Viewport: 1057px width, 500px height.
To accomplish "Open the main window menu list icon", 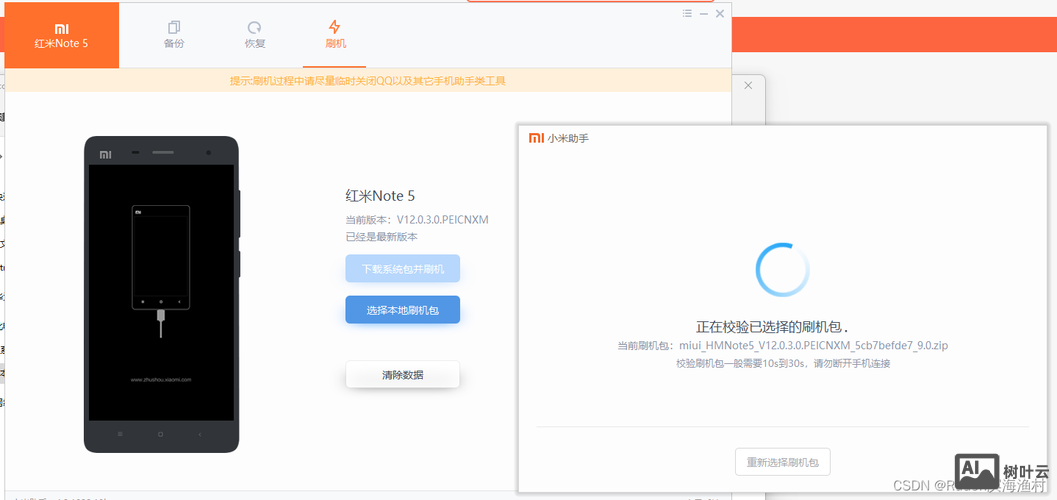I will (x=687, y=13).
